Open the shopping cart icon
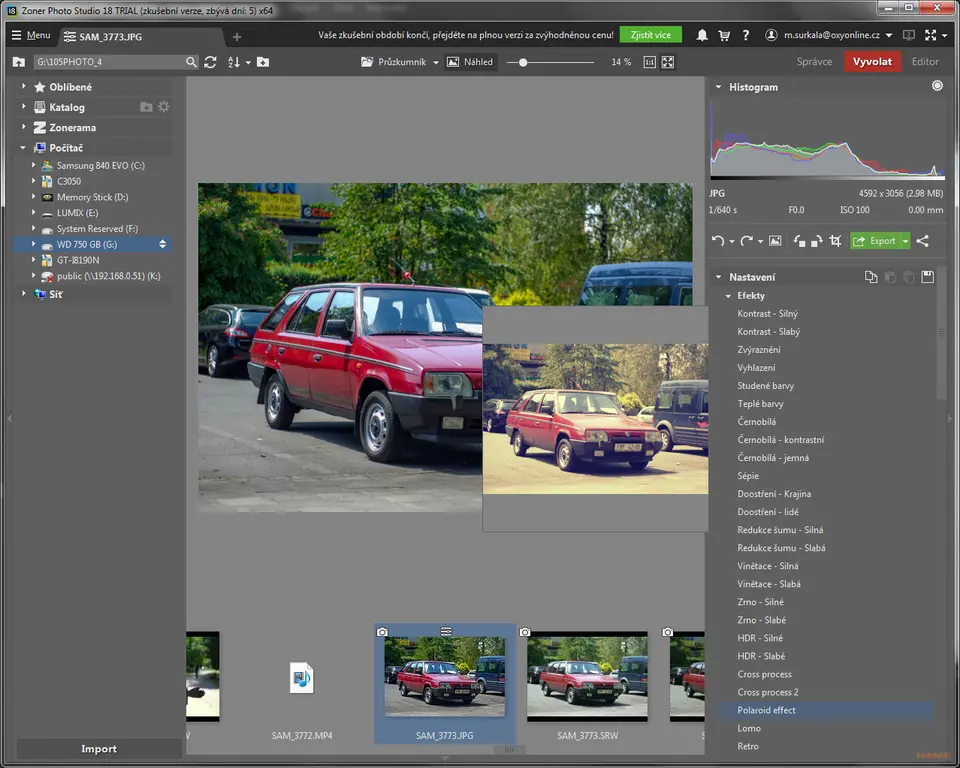This screenshot has height=768, width=960. pyautogui.click(x=724, y=35)
